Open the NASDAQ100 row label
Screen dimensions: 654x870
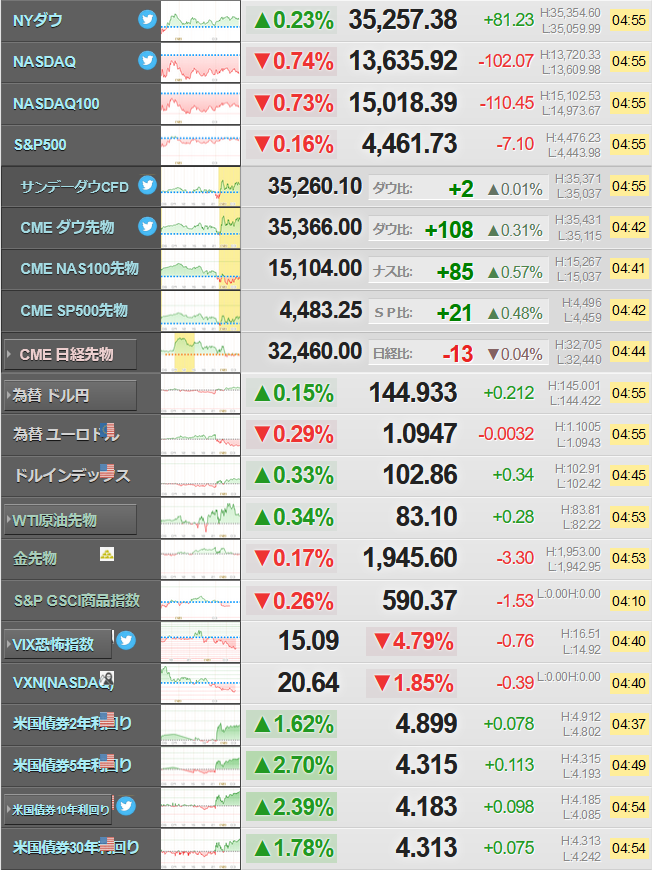click(x=56, y=104)
